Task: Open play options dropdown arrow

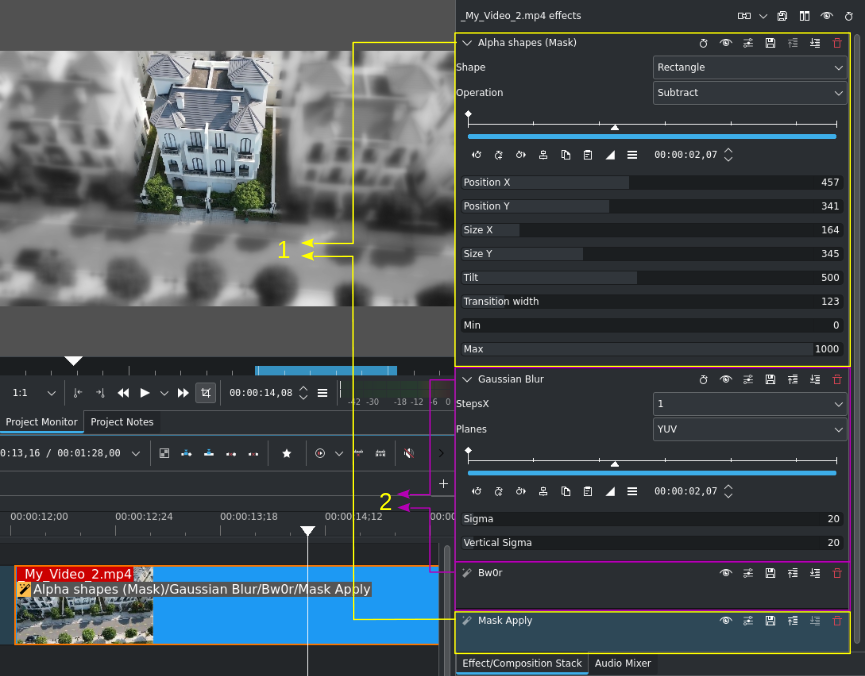Action: pyautogui.click(x=164, y=393)
